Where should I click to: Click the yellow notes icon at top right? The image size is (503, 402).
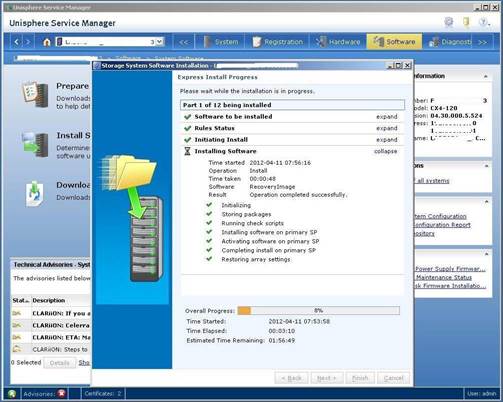tap(466, 22)
